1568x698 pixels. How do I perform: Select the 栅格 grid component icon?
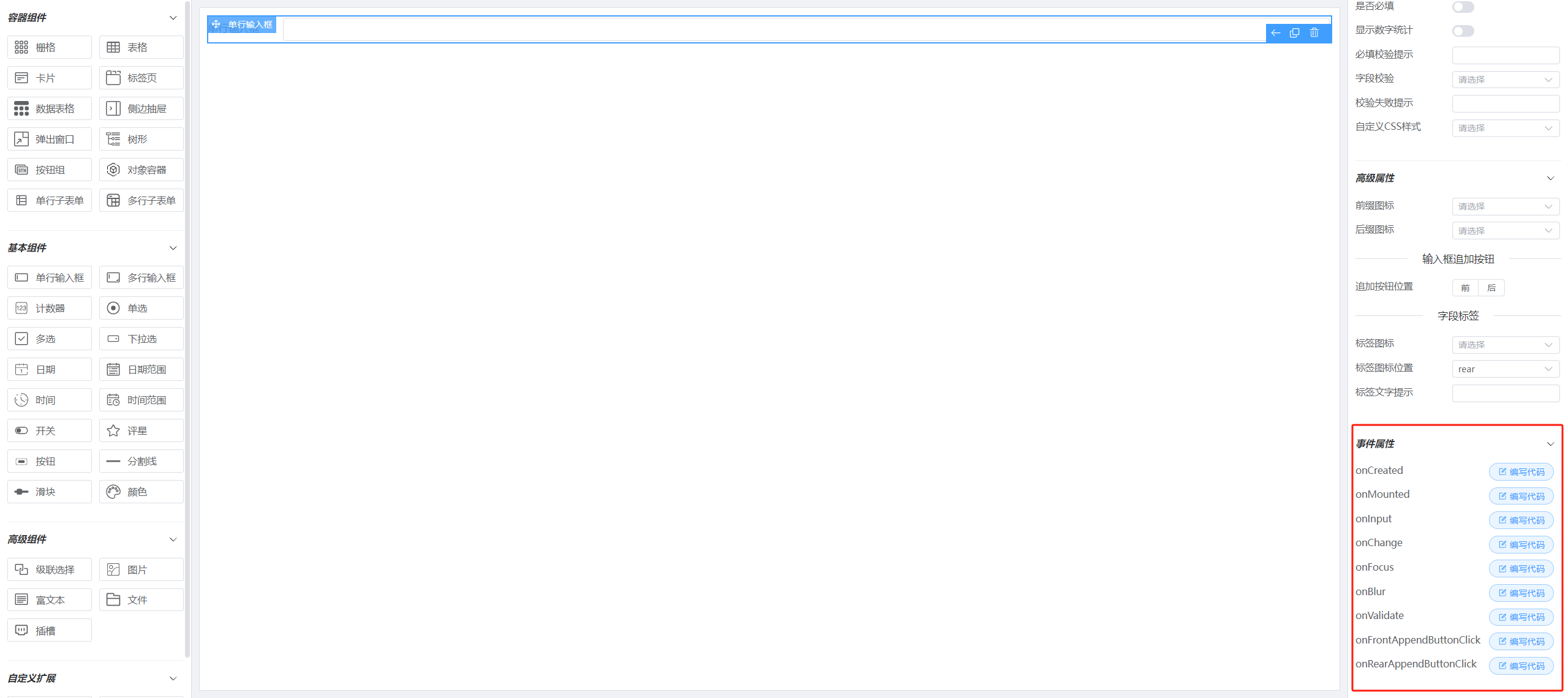pos(21,47)
